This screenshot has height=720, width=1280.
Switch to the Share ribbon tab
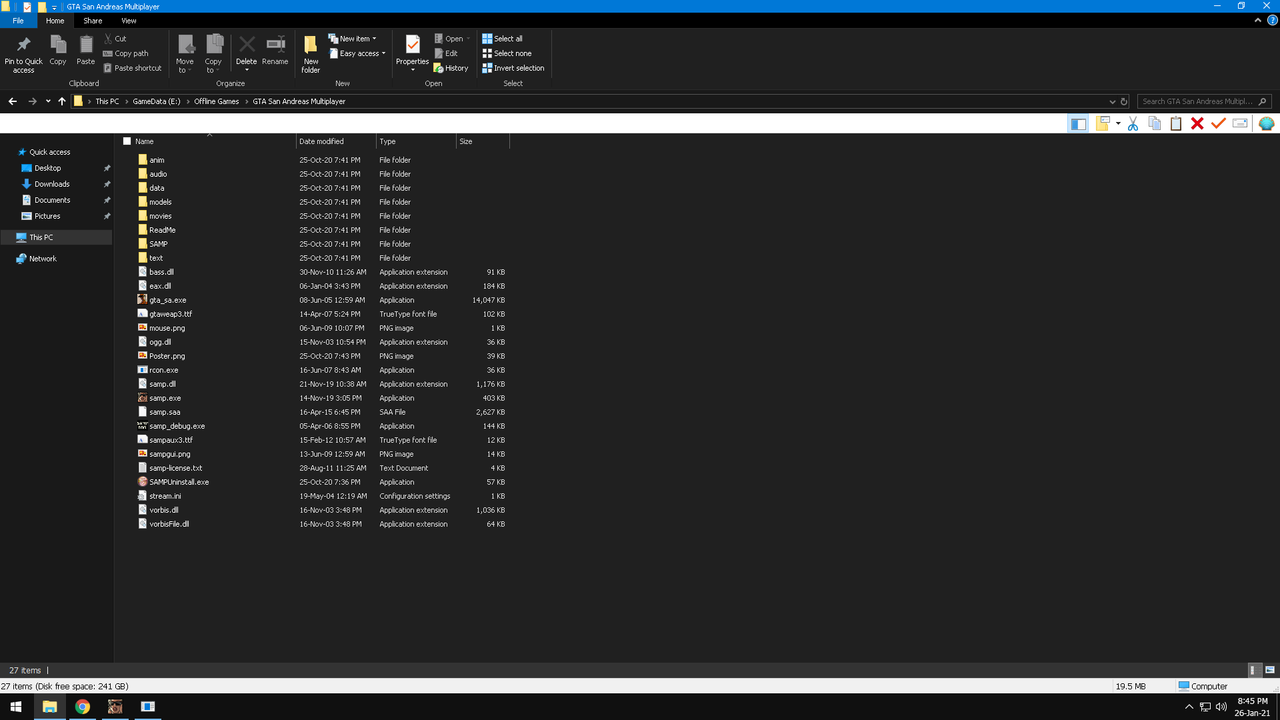(x=93, y=20)
